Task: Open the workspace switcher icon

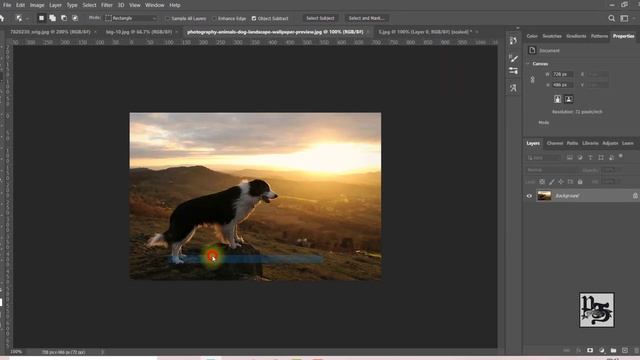Action: (x=624, y=18)
